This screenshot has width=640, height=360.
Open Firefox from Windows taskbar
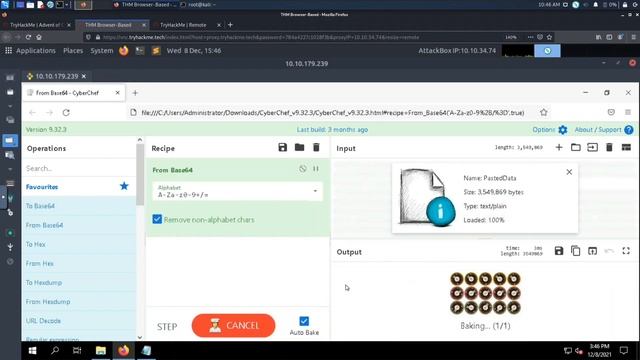[x=124, y=350]
